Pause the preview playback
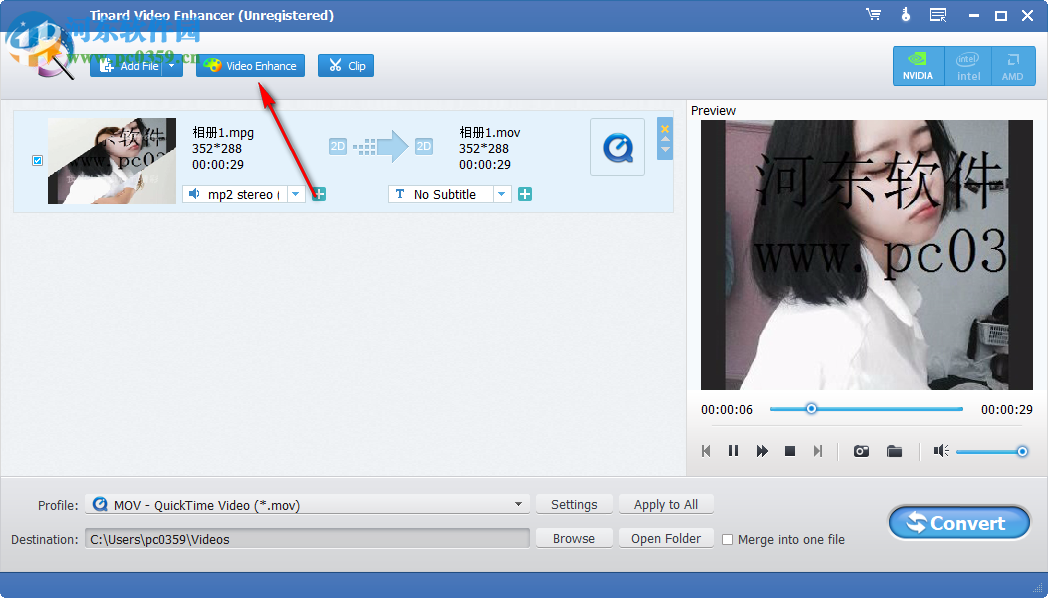Viewport: 1048px width, 598px height. [733, 451]
